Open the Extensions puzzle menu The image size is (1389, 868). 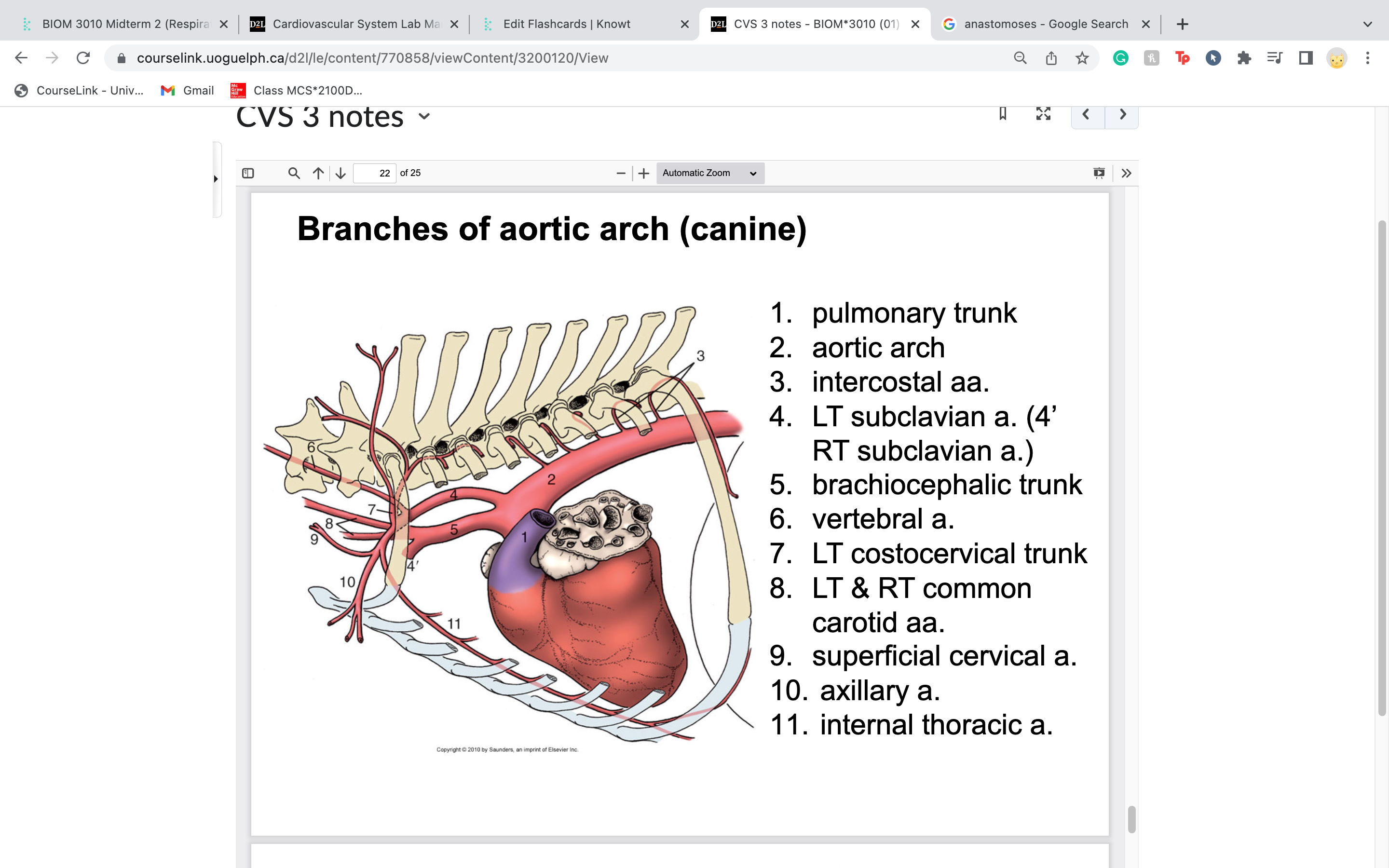pos(1244,58)
